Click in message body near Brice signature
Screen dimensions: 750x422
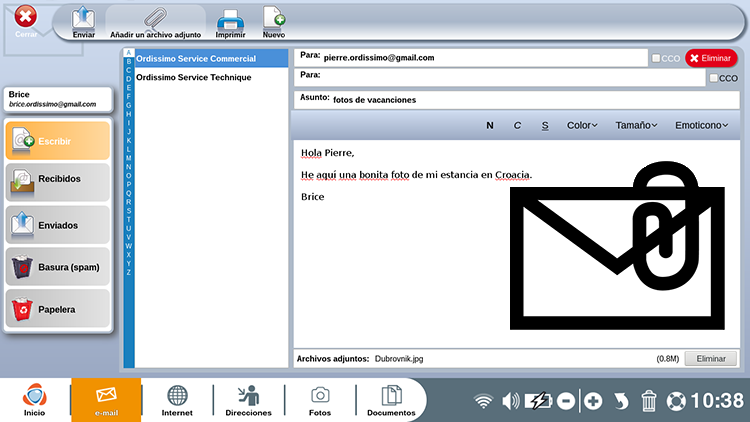(312, 197)
